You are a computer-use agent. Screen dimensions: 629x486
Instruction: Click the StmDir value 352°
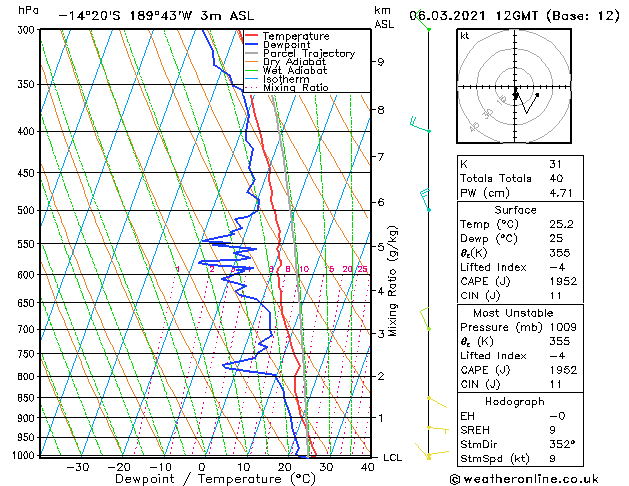pyautogui.click(x=562, y=444)
